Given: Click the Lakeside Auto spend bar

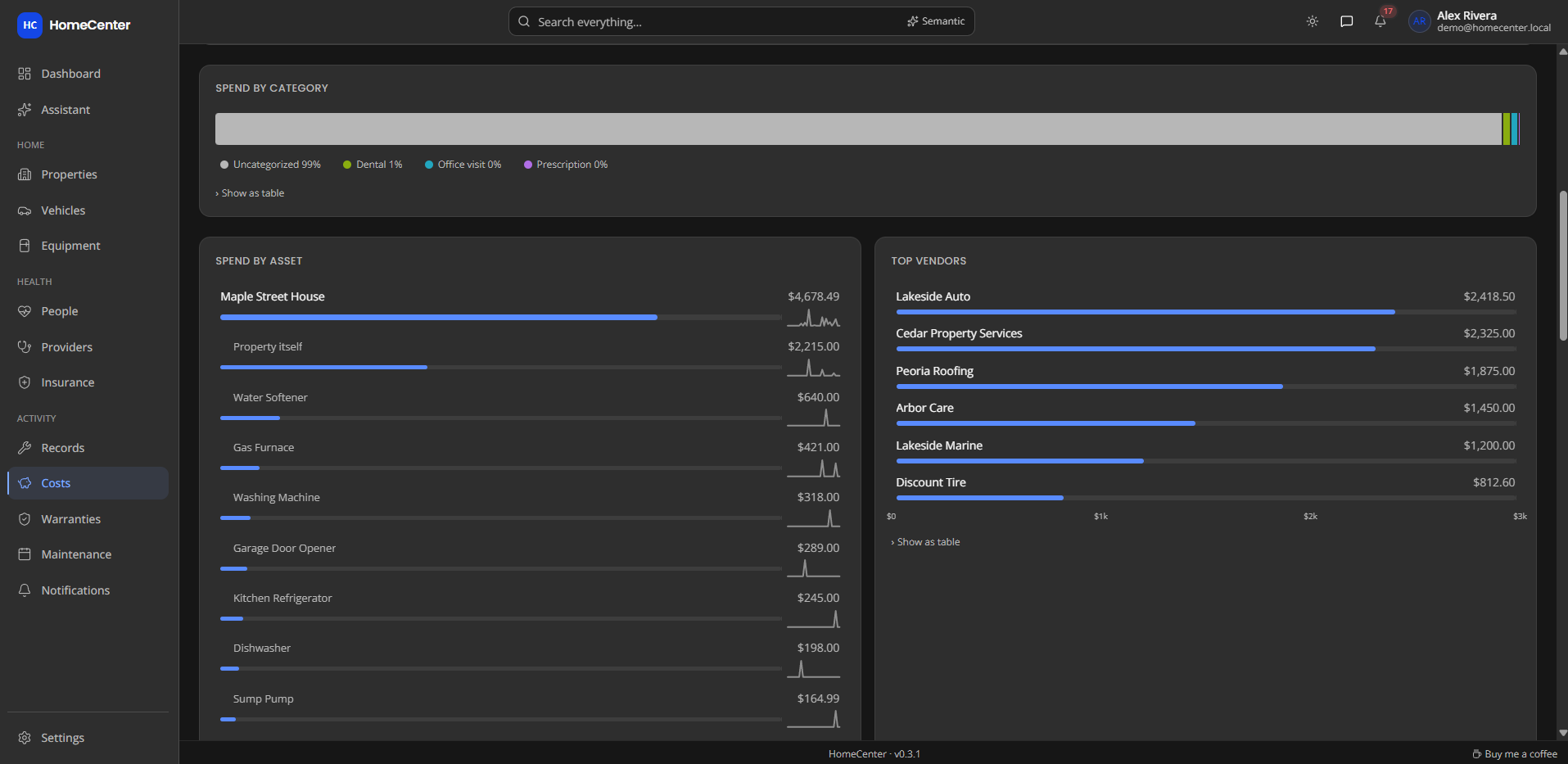Looking at the screenshot, I should pyautogui.click(x=1145, y=312).
